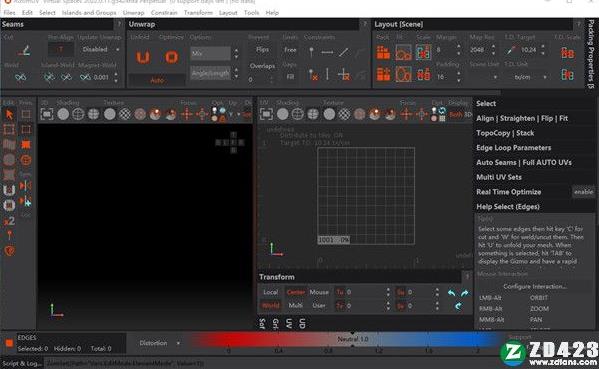Toggle the Both display mode
The height and width of the screenshot is (369, 599).
pos(456,114)
